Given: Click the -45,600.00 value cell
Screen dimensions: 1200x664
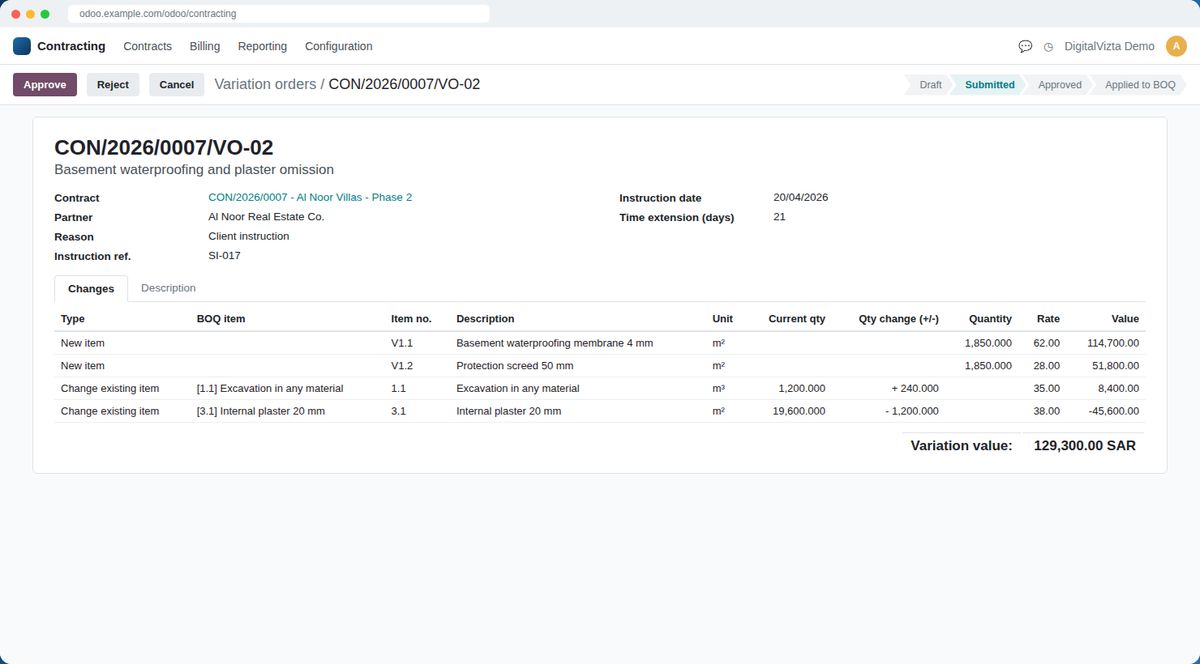Looking at the screenshot, I should 1113,411.
